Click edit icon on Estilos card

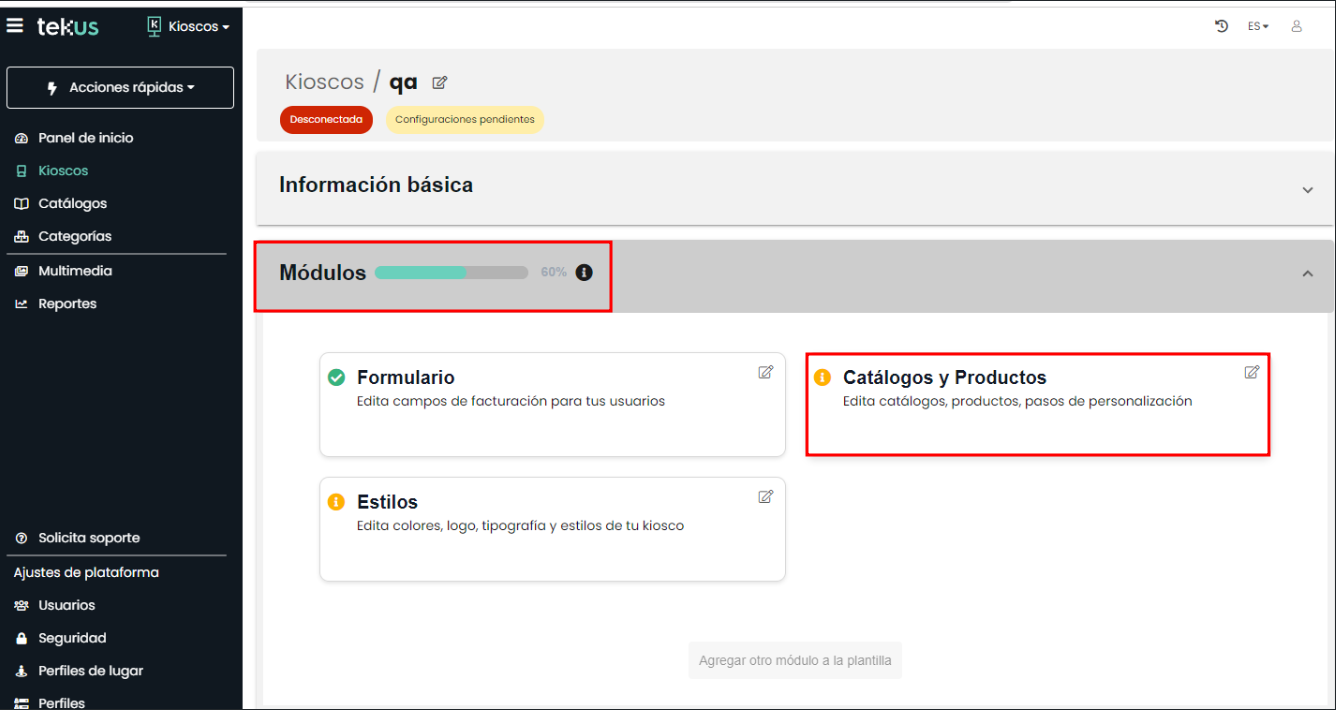tap(765, 496)
